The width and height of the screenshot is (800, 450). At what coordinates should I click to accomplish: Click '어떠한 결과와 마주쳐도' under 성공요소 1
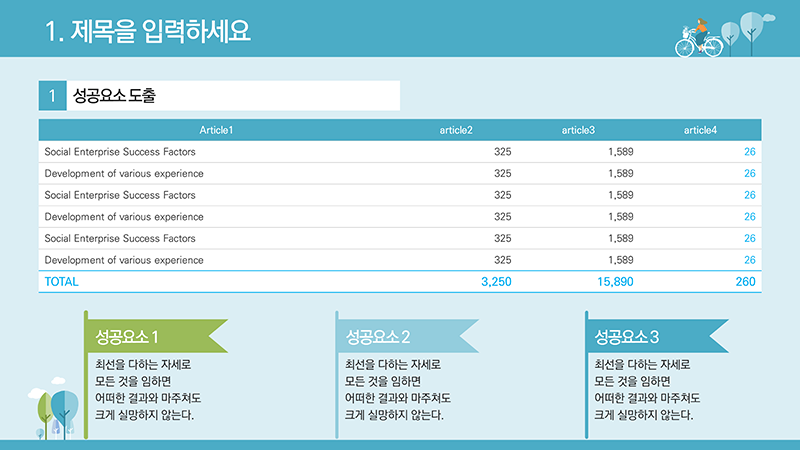click(x=148, y=398)
